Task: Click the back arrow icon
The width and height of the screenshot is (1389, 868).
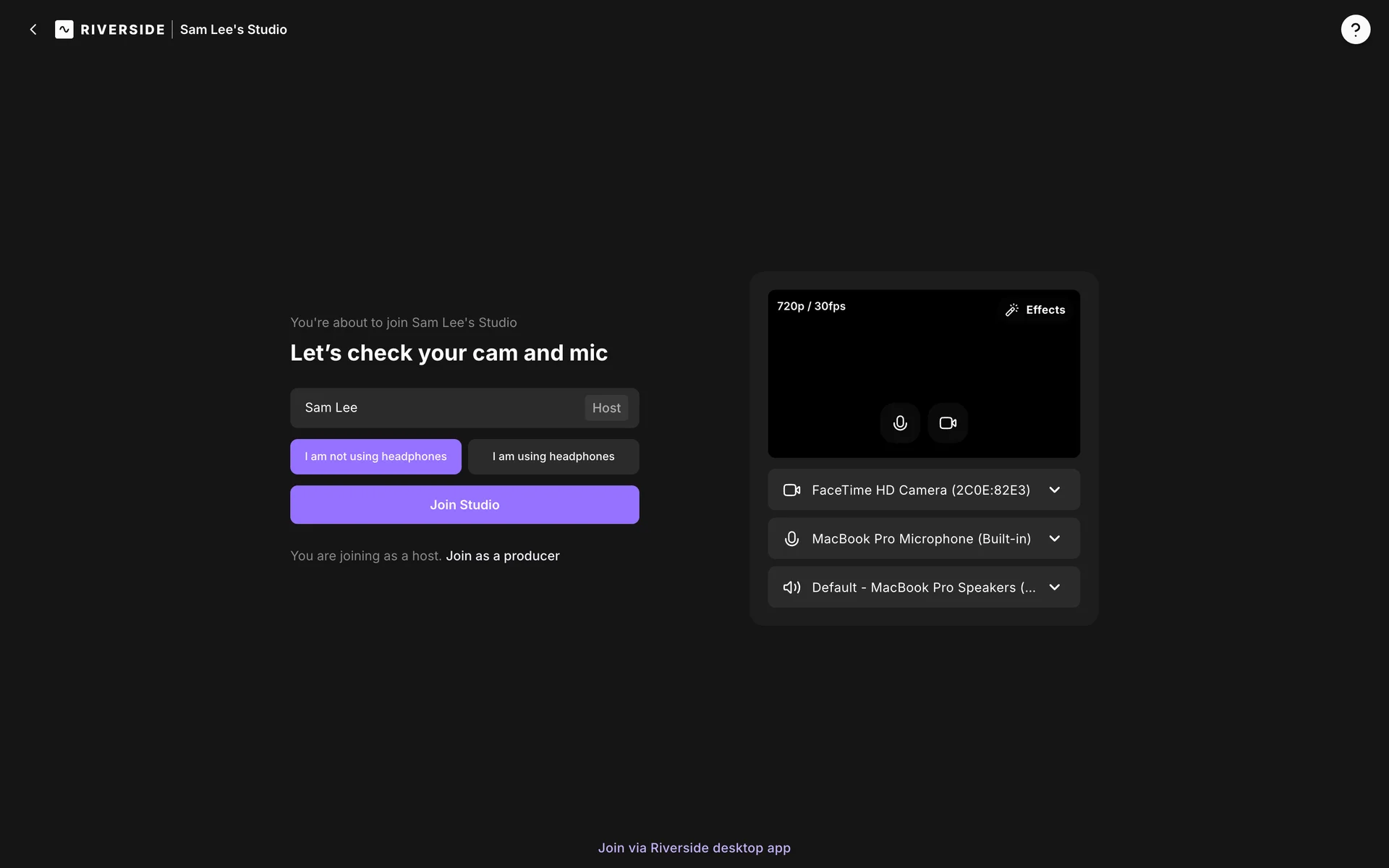Action: (x=33, y=30)
